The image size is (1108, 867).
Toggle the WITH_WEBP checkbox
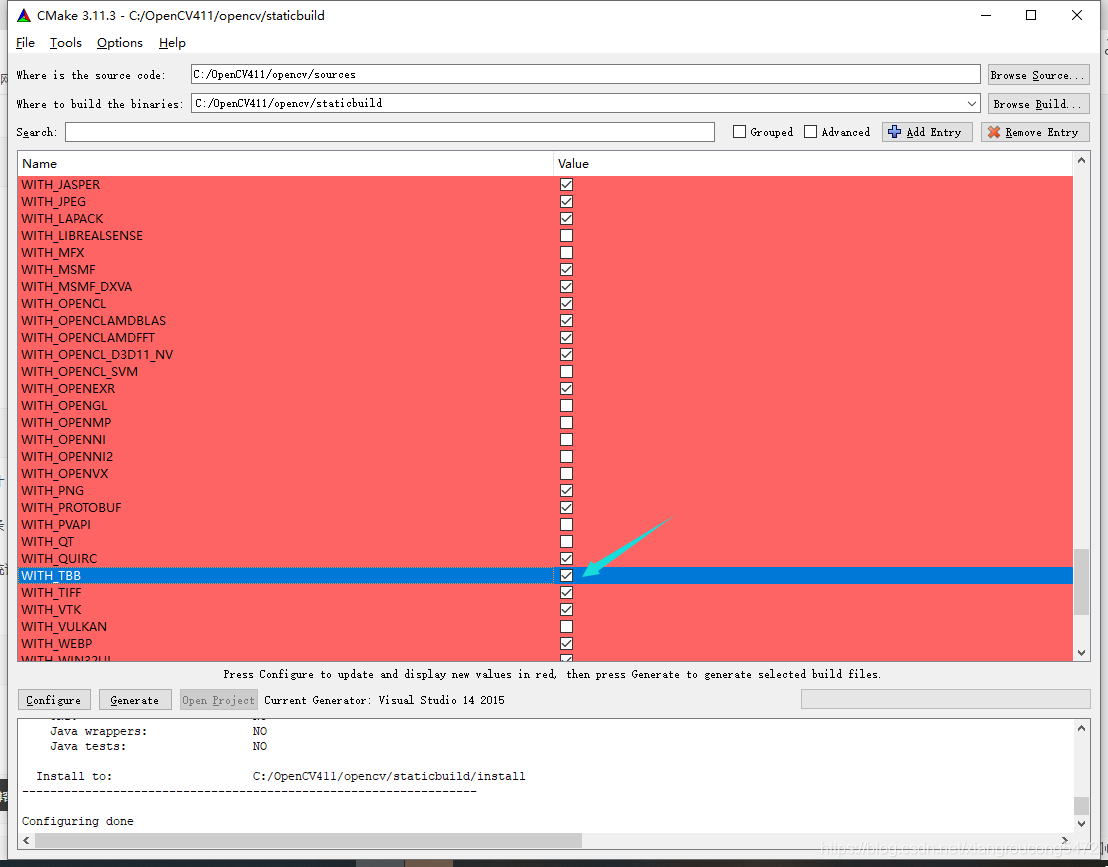click(566, 644)
